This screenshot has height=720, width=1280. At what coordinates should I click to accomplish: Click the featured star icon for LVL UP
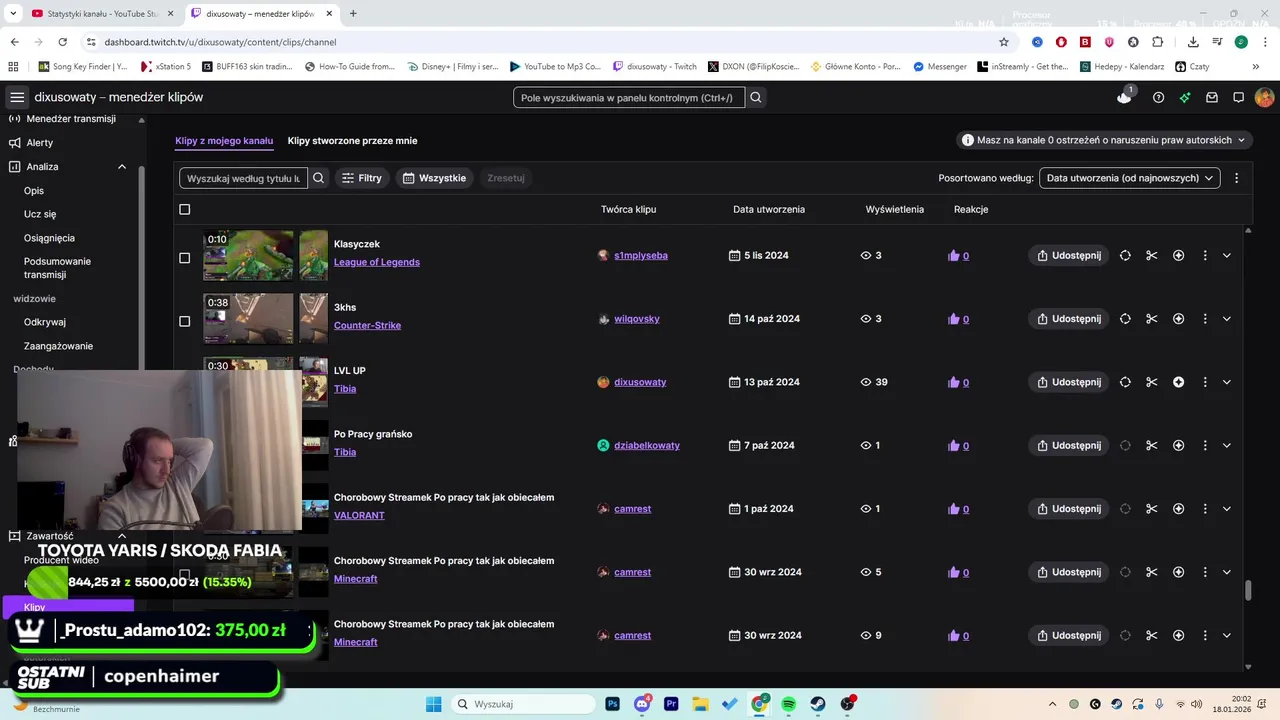tap(1178, 382)
